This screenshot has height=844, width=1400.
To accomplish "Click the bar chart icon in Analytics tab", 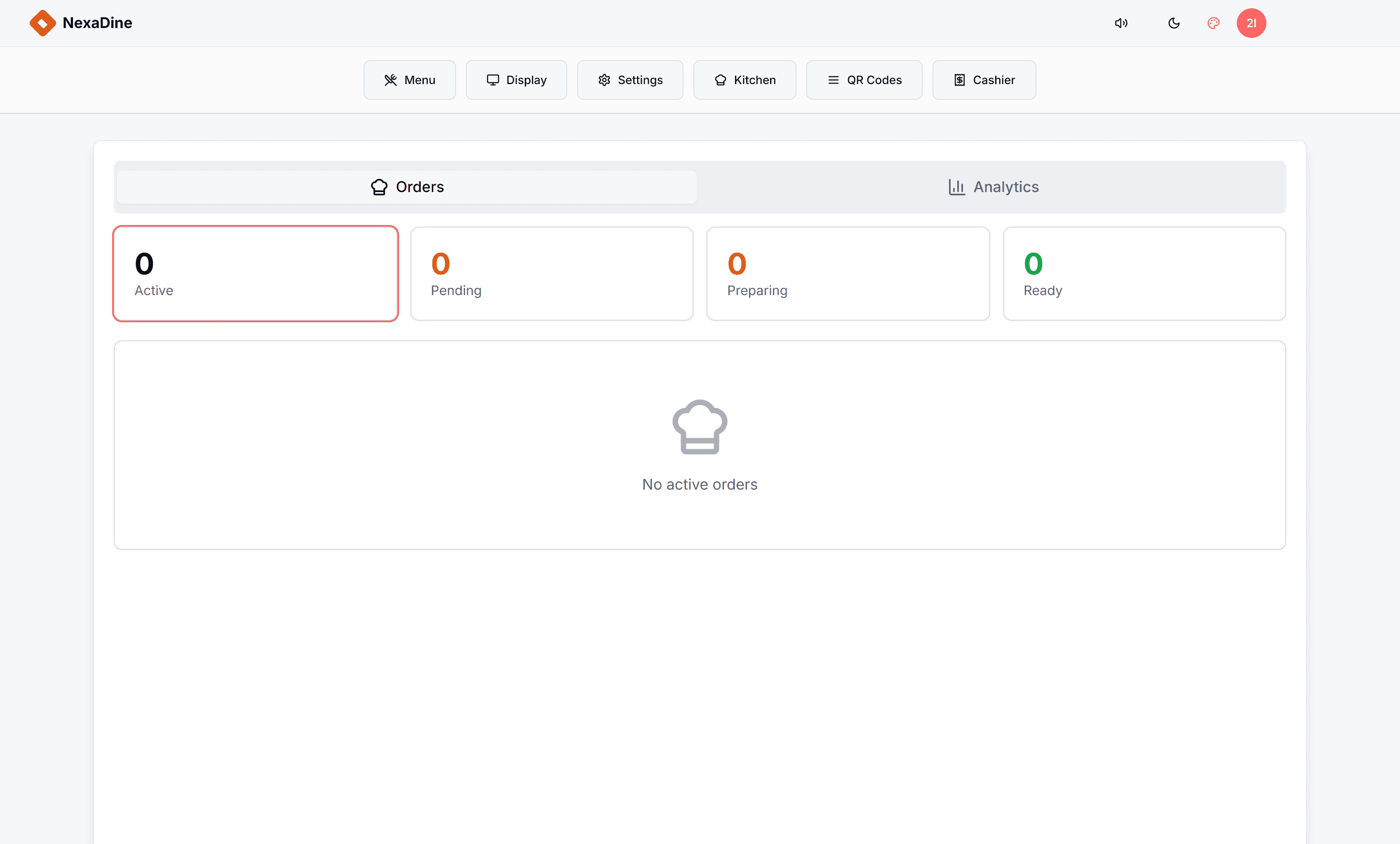I will pyautogui.click(x=957, y=187).
